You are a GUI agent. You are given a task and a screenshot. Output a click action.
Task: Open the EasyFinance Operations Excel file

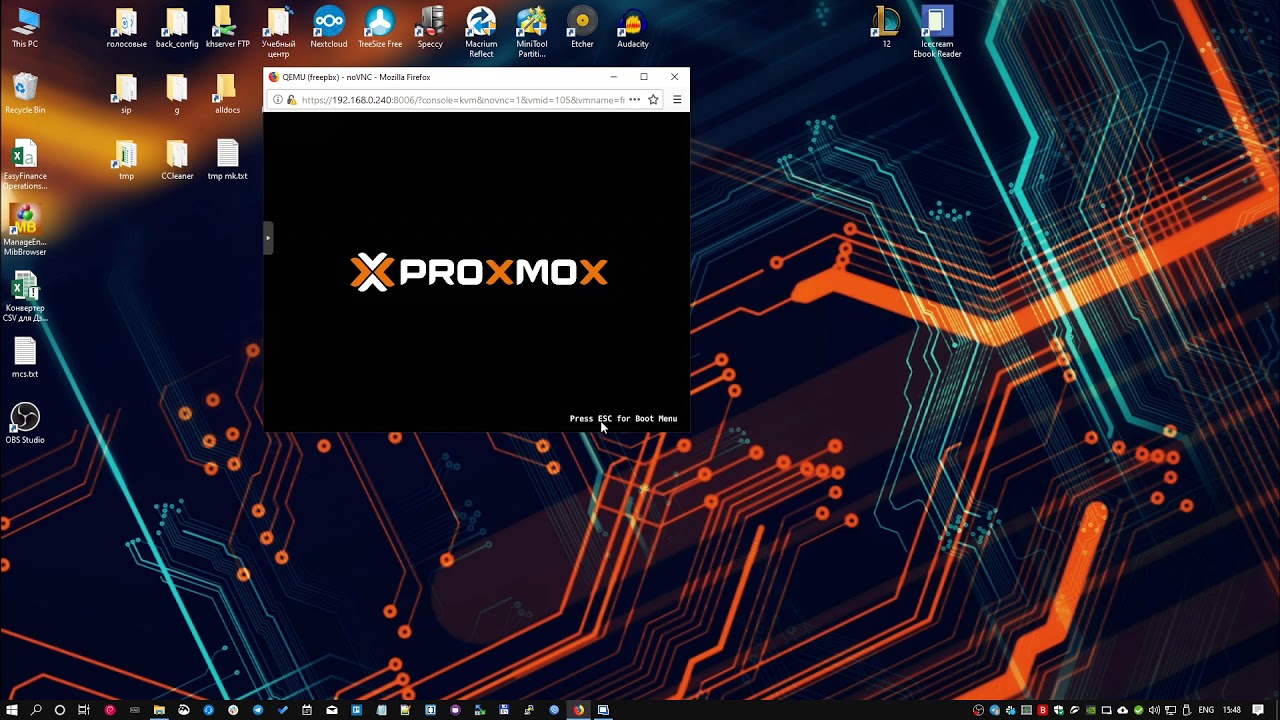(25, 166)
